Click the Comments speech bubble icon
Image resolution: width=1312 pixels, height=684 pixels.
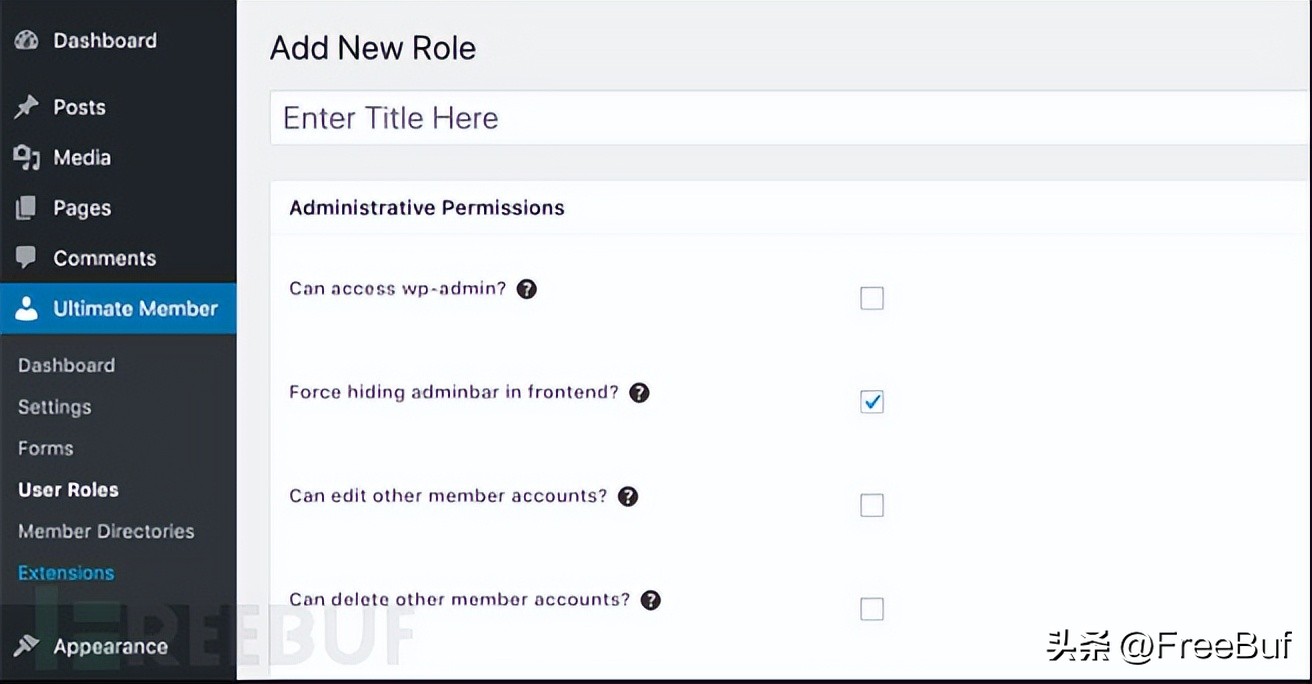pos(26,258)
